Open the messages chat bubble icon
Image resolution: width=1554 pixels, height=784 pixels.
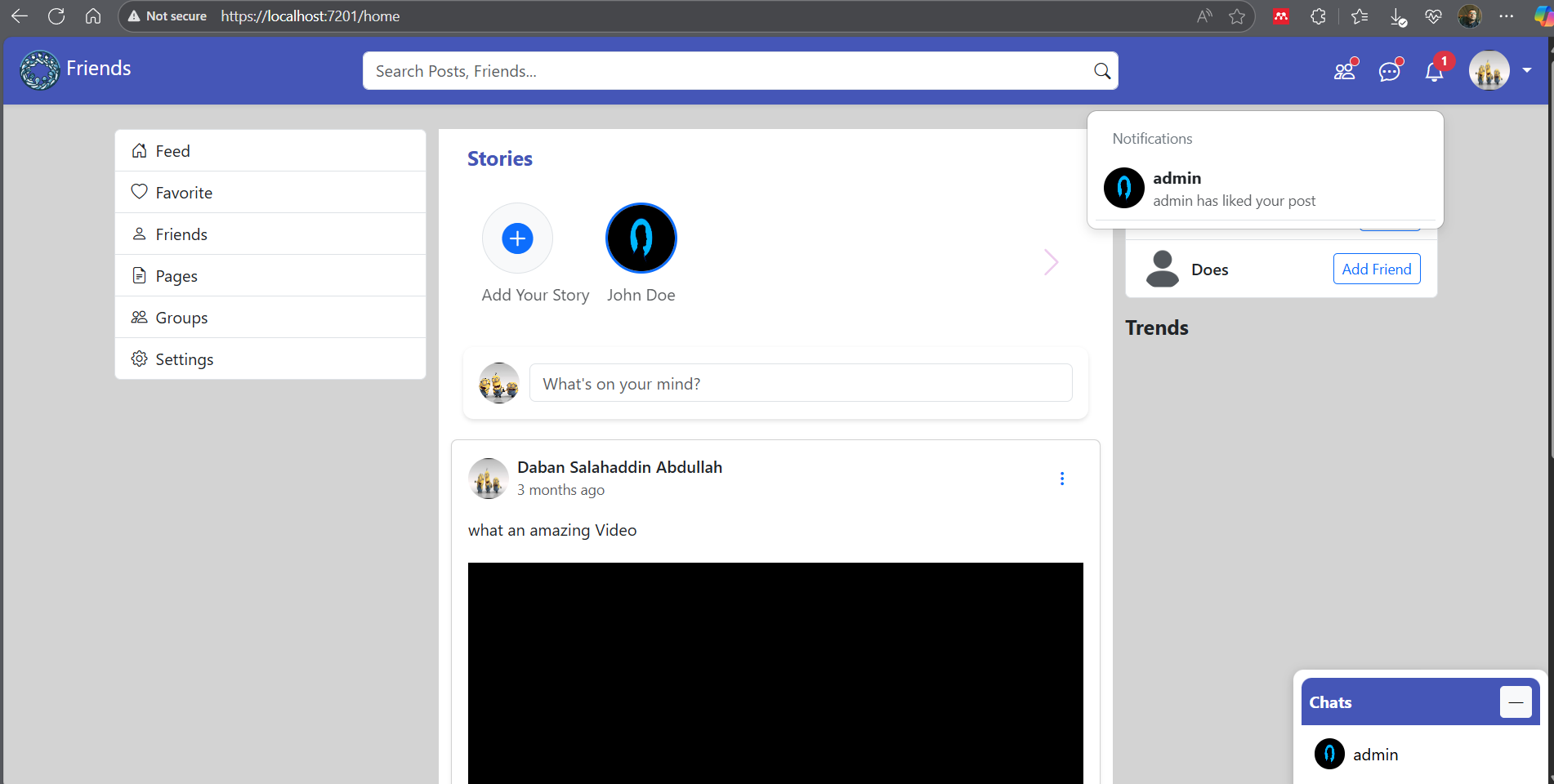1389,72
